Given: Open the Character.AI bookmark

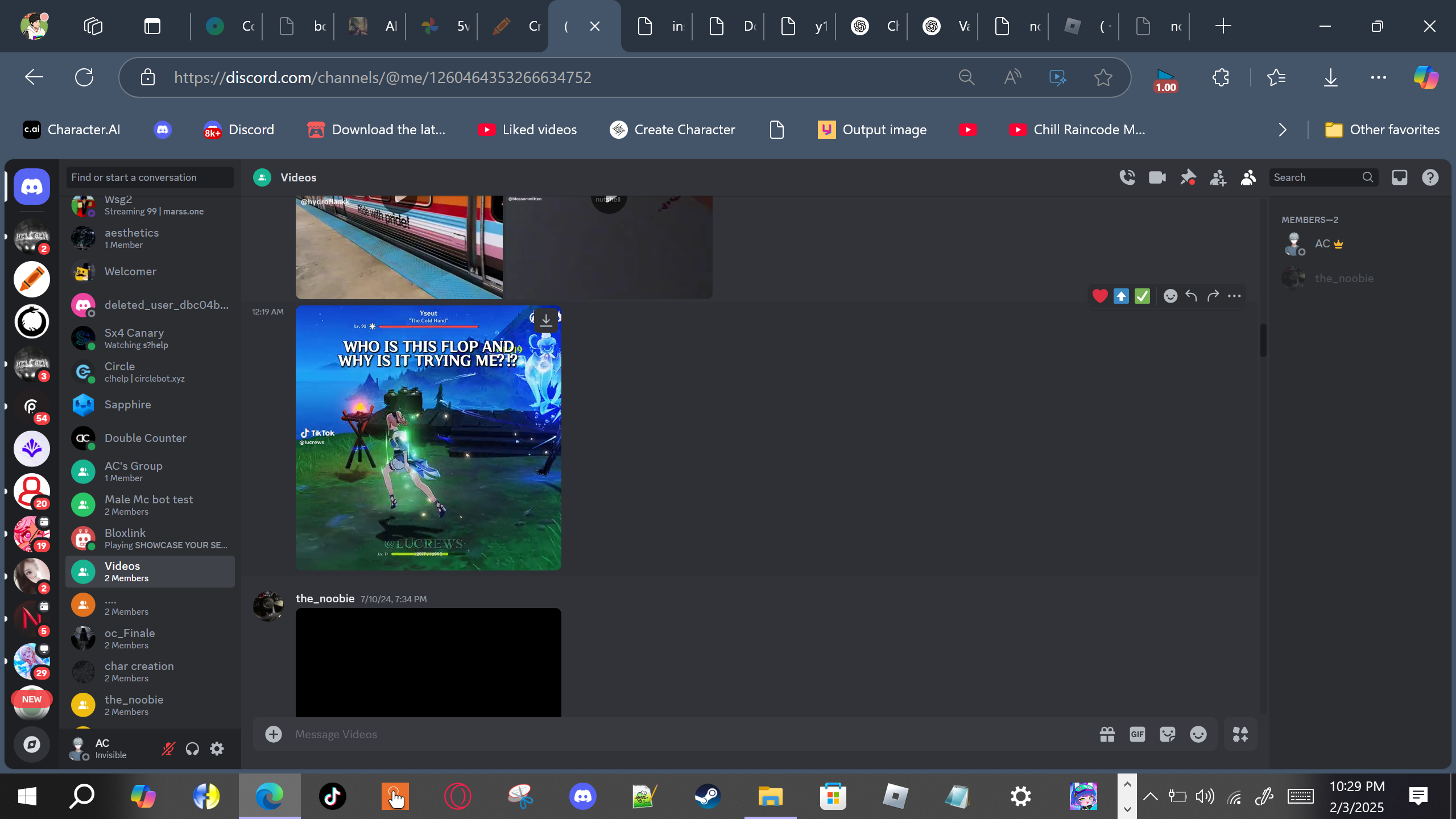Looking at the screenshot, I should coord(72,130).
